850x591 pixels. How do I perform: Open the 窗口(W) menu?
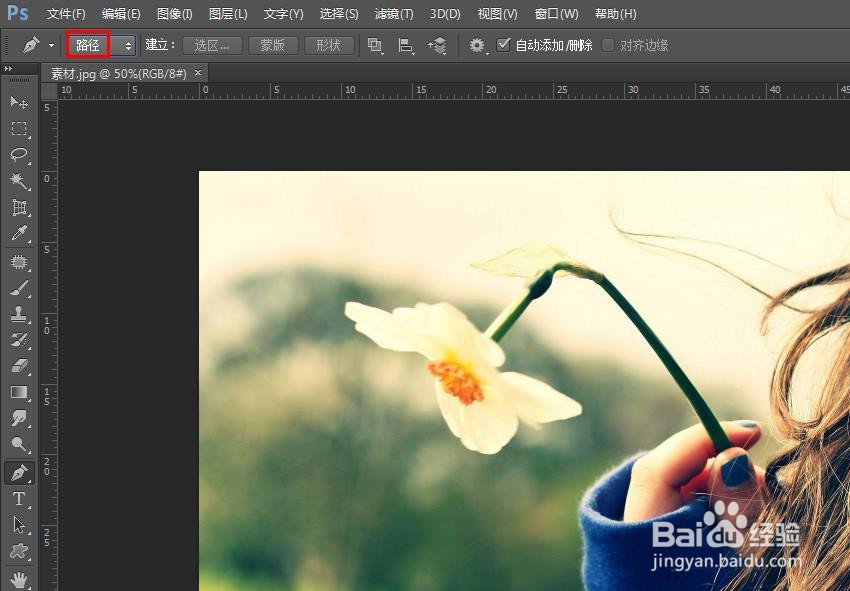click(556, 14)
